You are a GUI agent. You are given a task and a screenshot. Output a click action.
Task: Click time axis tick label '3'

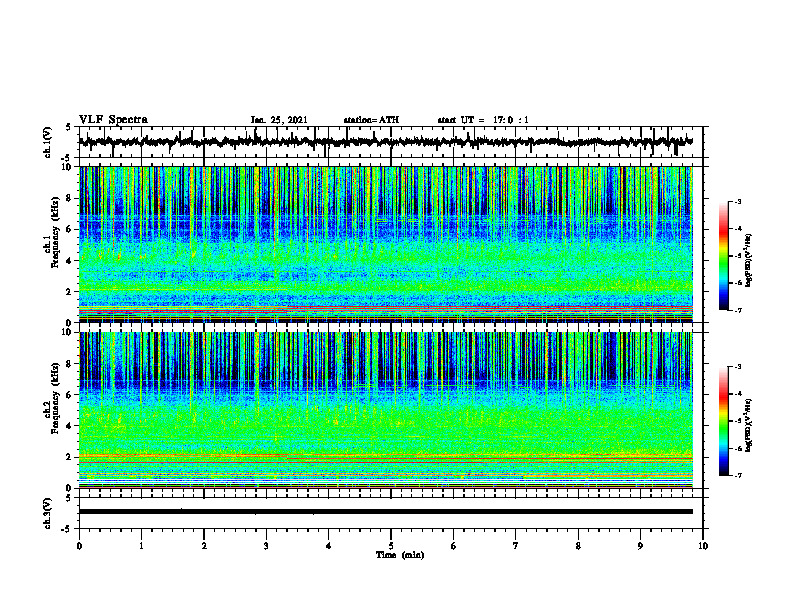click(266, 546)
